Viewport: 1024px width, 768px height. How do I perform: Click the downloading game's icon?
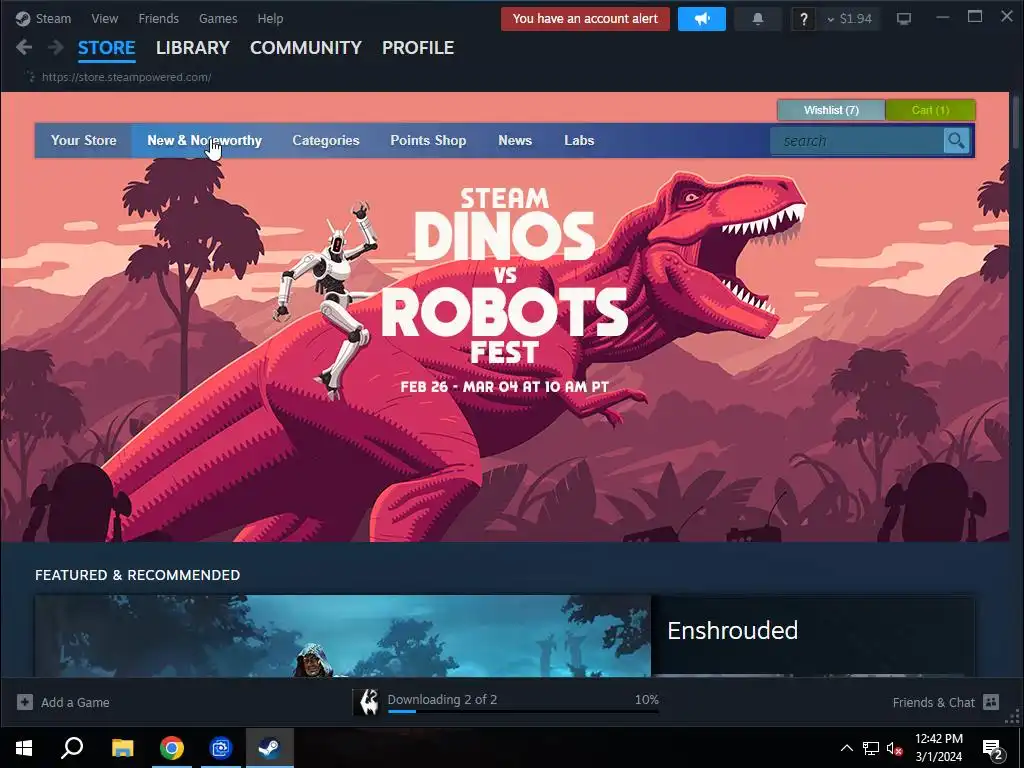point(368,702)
